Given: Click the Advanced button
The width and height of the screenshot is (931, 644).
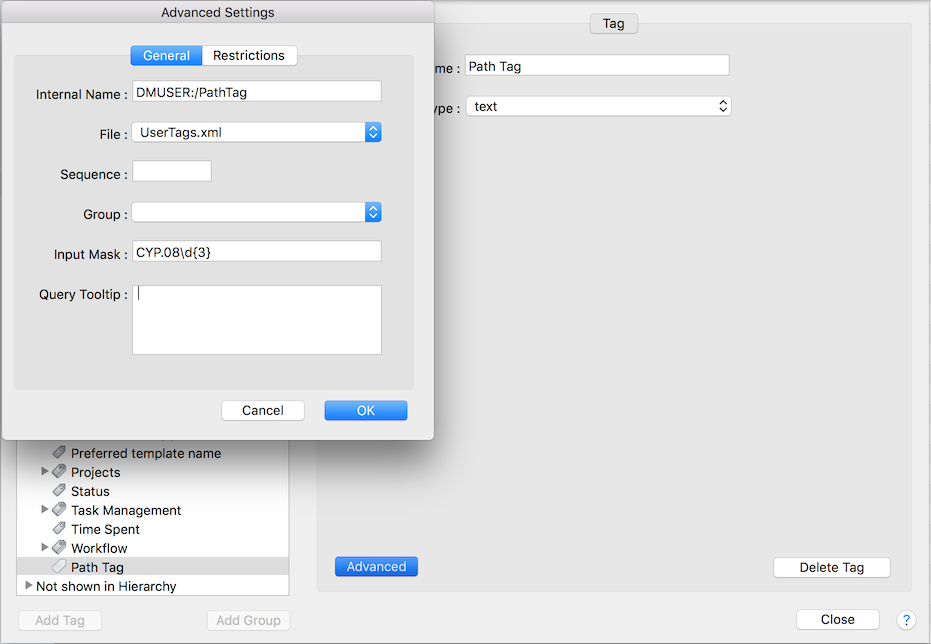Looking at the screenshot, I should click(376, 567).
